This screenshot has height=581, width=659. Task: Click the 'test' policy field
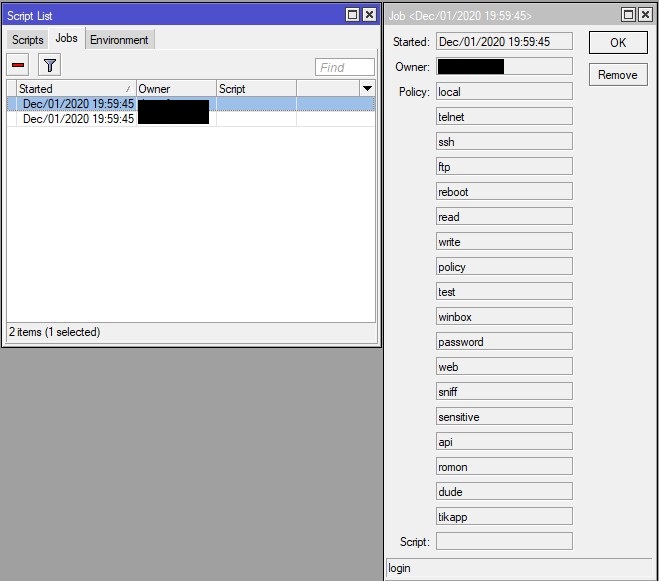pyautogui.click(x=504, y=291)
